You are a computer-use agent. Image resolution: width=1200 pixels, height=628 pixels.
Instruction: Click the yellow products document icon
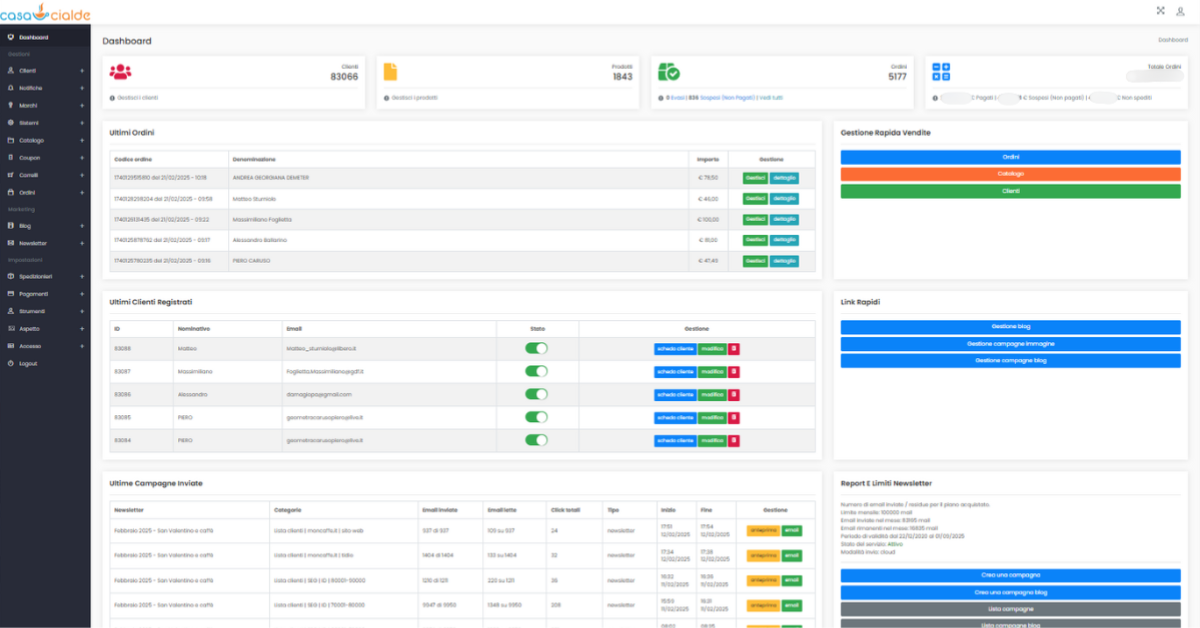[x=391, y=71]
